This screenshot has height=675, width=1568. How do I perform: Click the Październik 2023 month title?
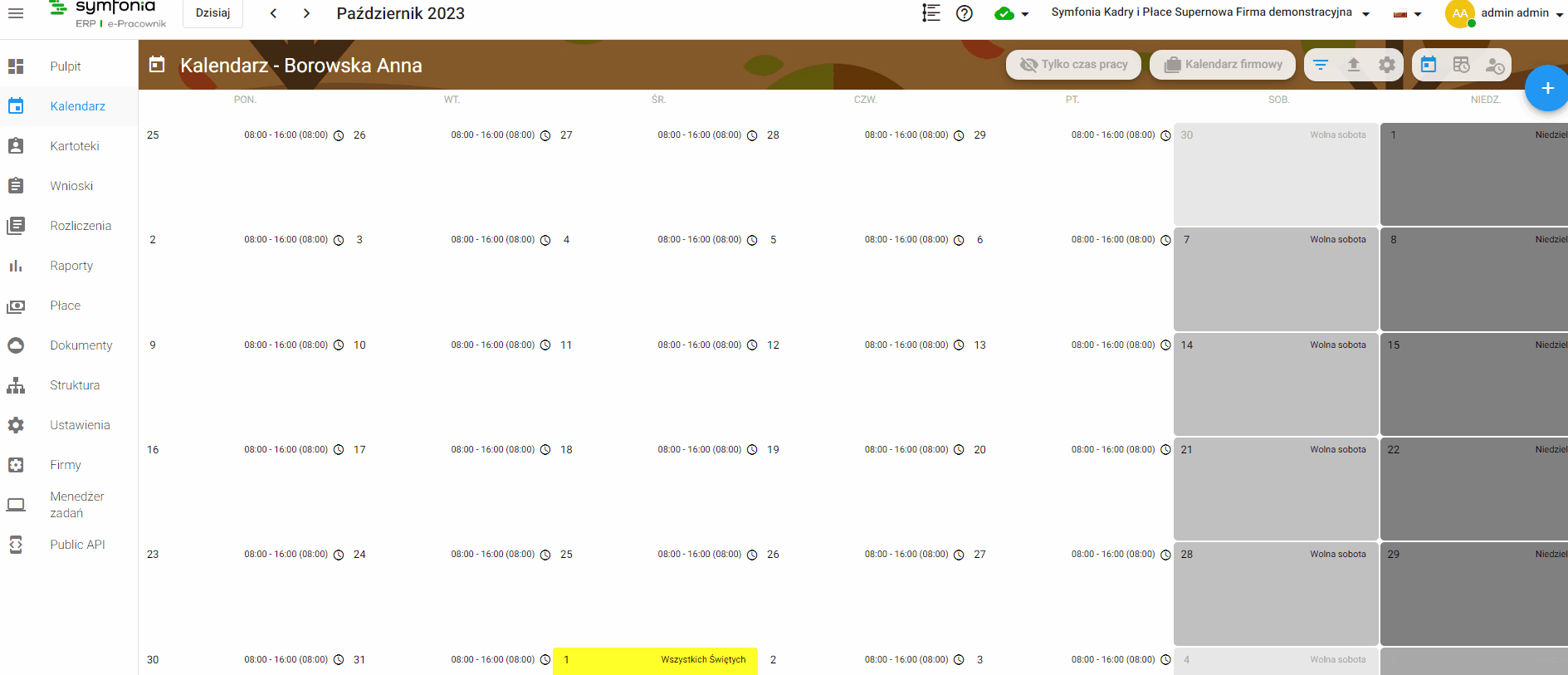[x=400, y=13]
